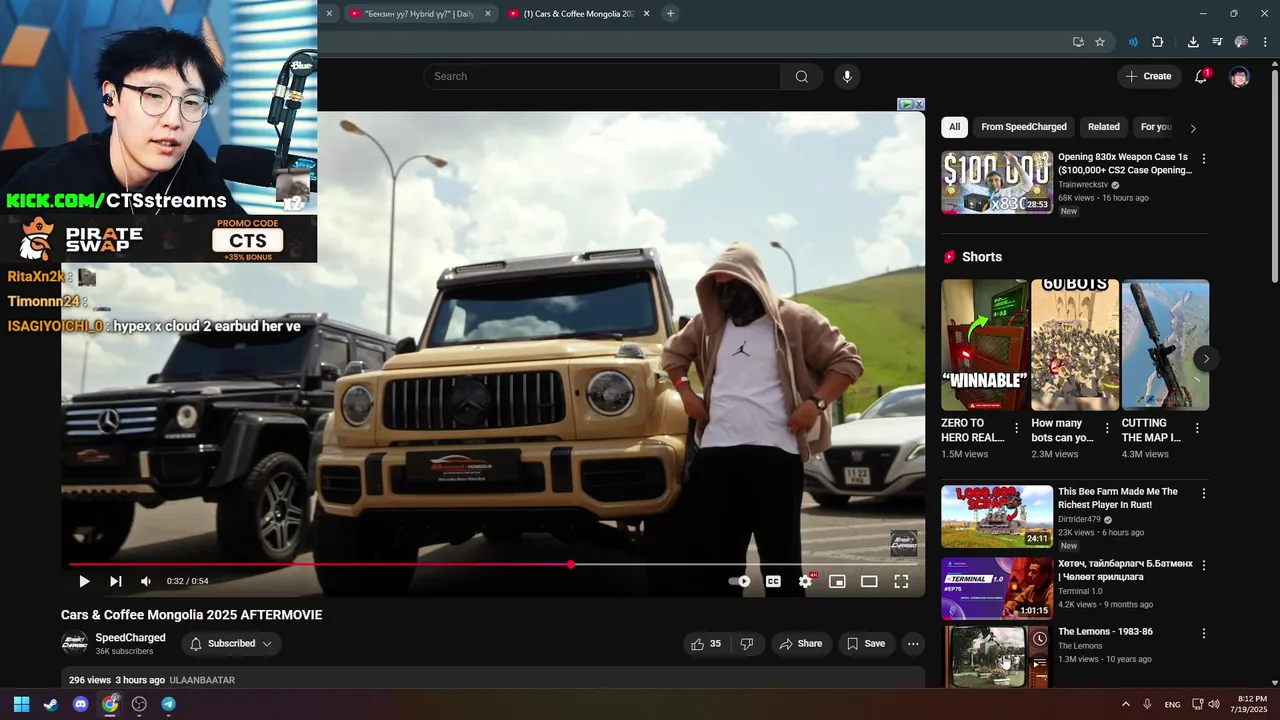Toggle the autoplay switch in the player
The height and width of the screenshot is (720, 1280).
(x=739, y=581)
